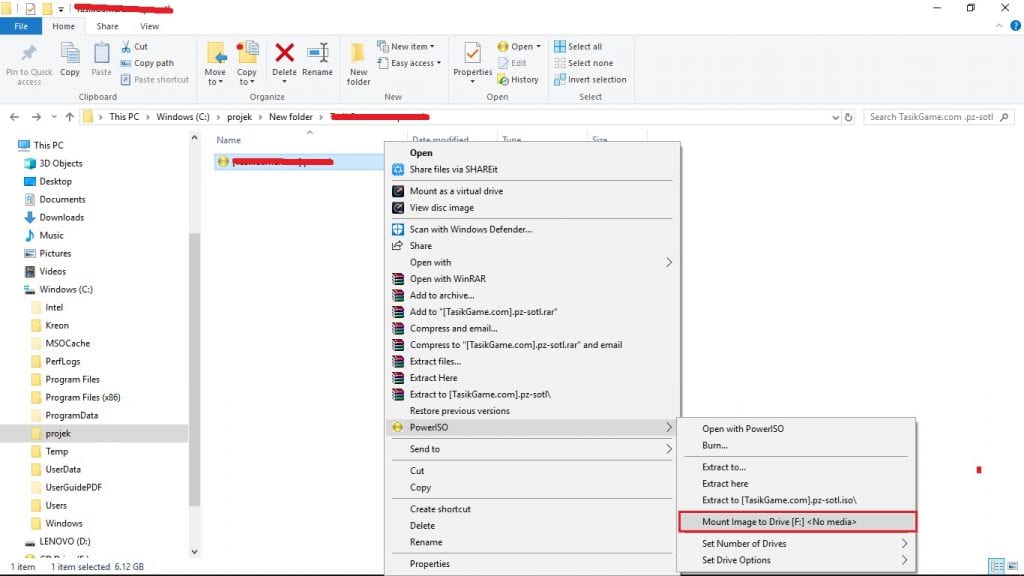Click the Up directory arrow button

click(x=69, y=117)
